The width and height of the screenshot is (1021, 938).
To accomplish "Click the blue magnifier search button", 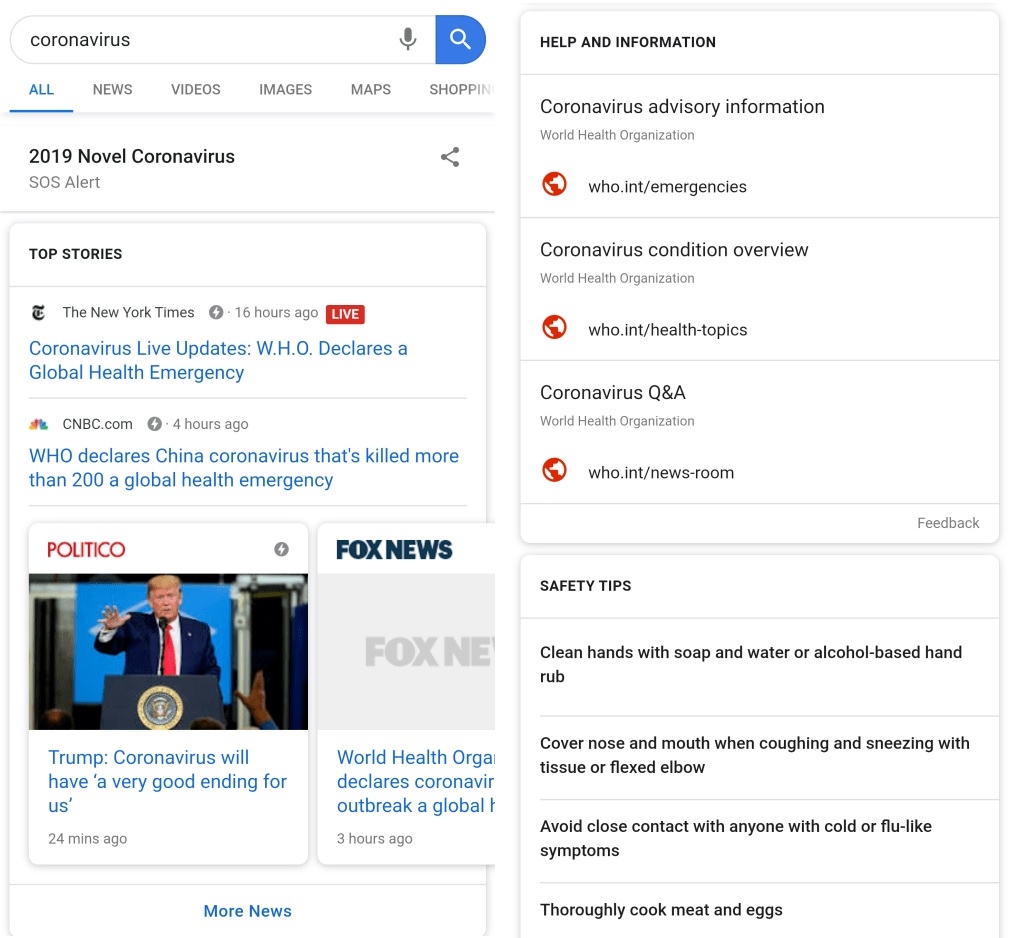I will tap(460, 40).
